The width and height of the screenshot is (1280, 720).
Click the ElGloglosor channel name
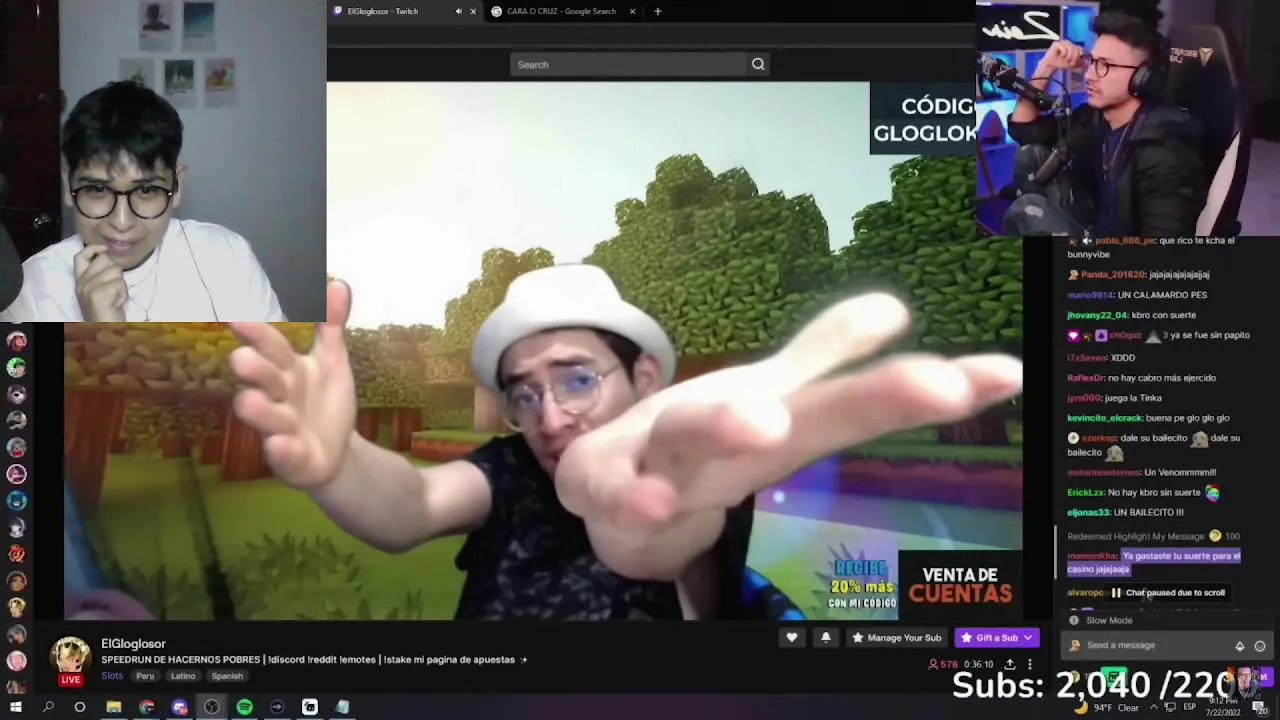click(133, 643)
